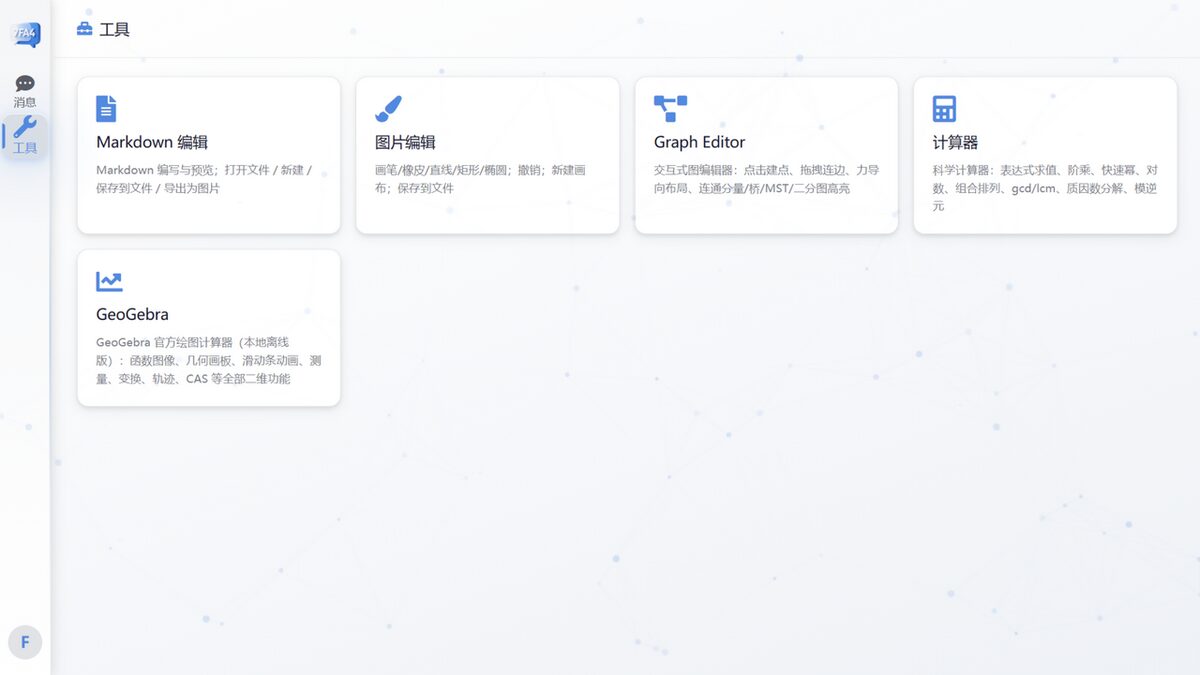Launch Graph Editor via its title
Viewport: 1200px width, 675px height.
[x=699, y=142]
